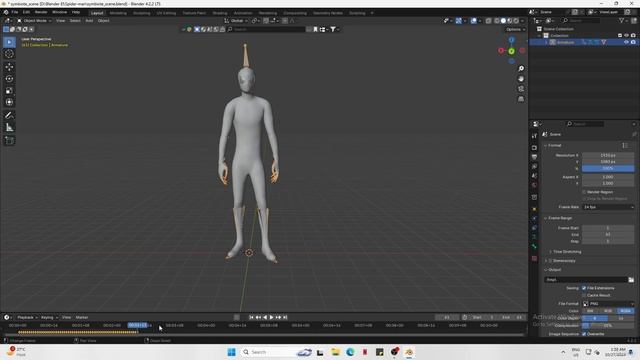This screenshot has height=360, width=640.
Task: Open the File menu
Action: click(15, 12)
